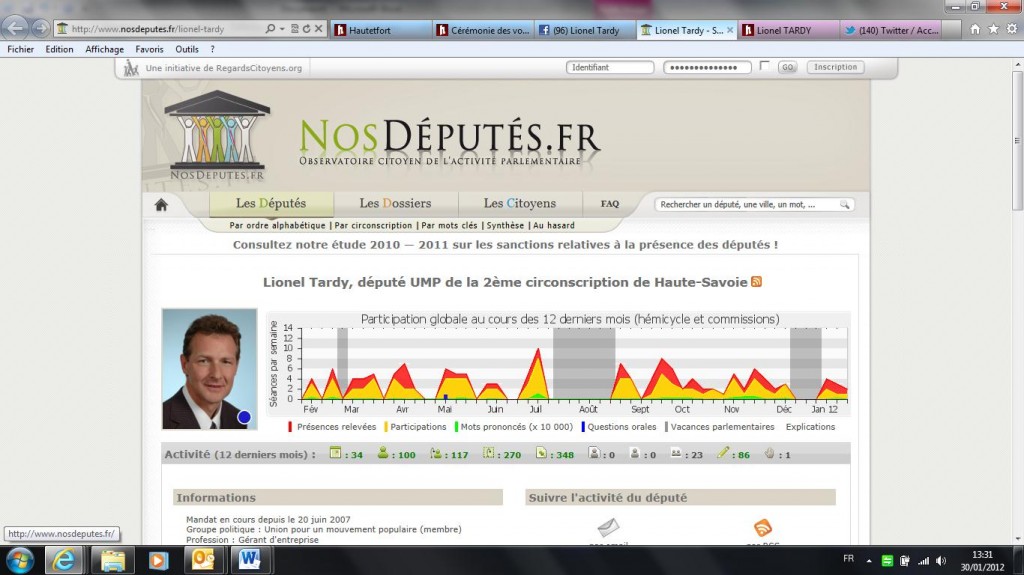Viewport: 1024px width, 575px height.
Task: Stop loading with the address bar X
Action: 318,29
